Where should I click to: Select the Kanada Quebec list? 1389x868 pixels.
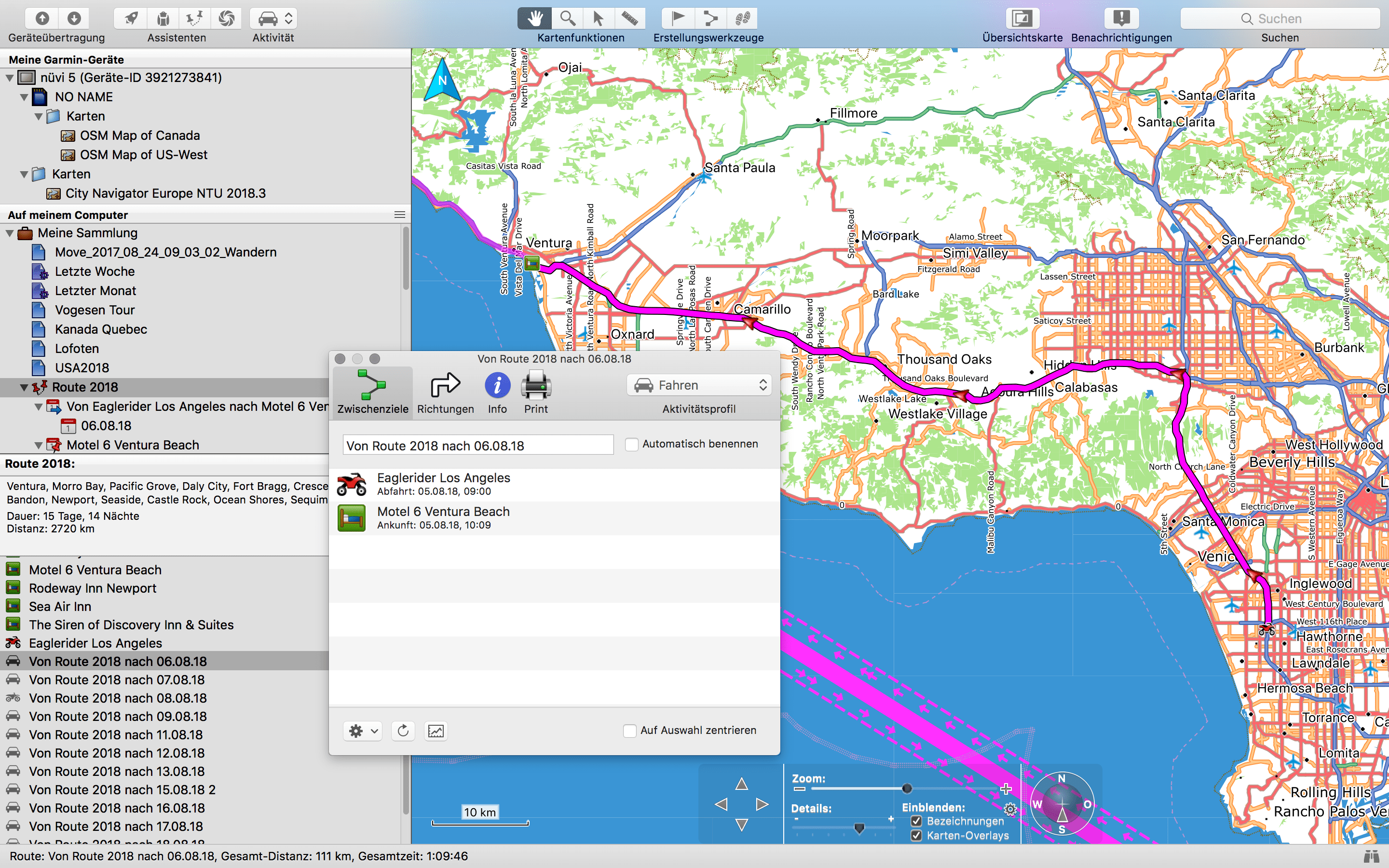[x=101, y=329]
